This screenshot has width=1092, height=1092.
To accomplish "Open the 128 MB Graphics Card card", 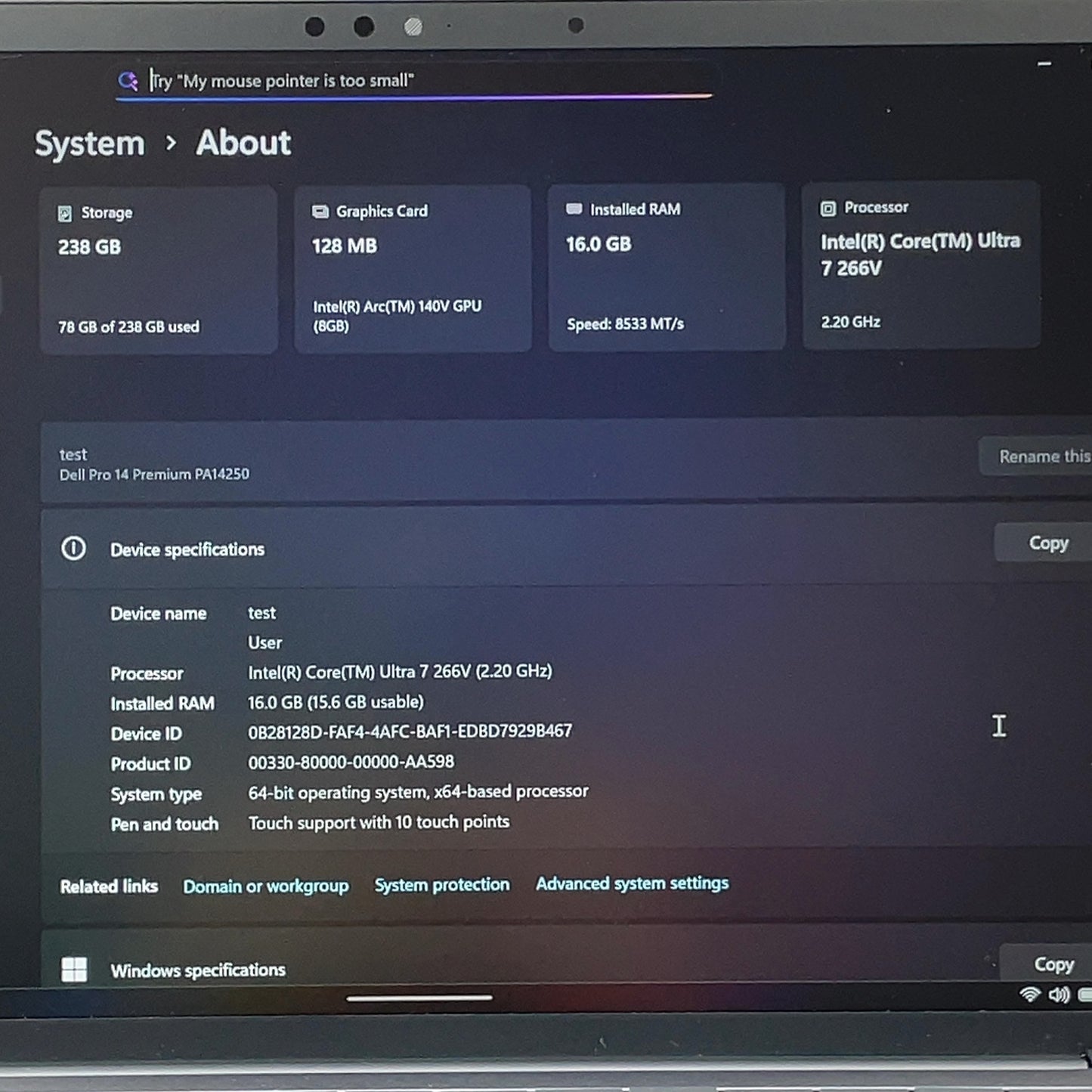I will click(x=413, y=268).
